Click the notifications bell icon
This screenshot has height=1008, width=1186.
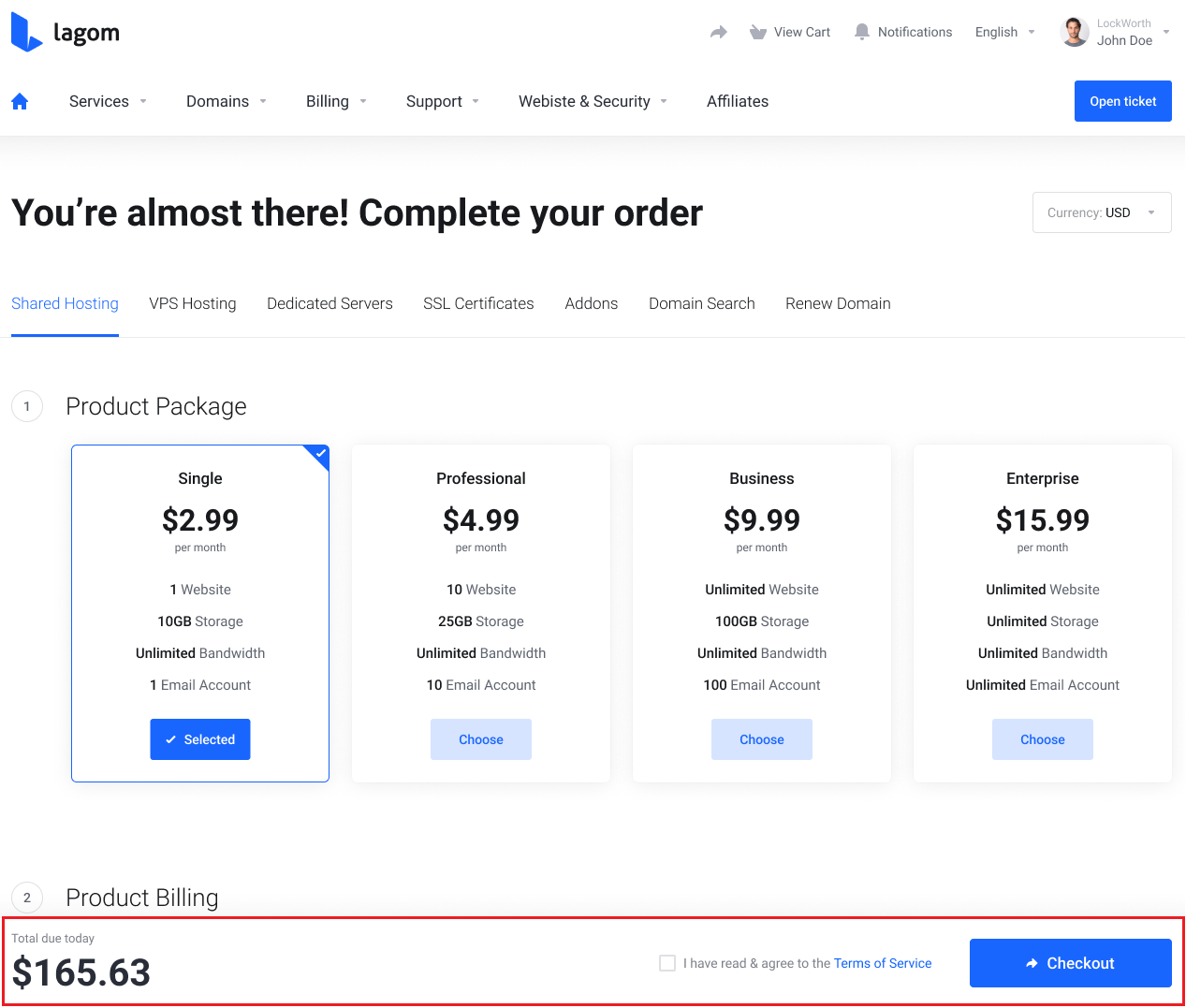(862, 32)
